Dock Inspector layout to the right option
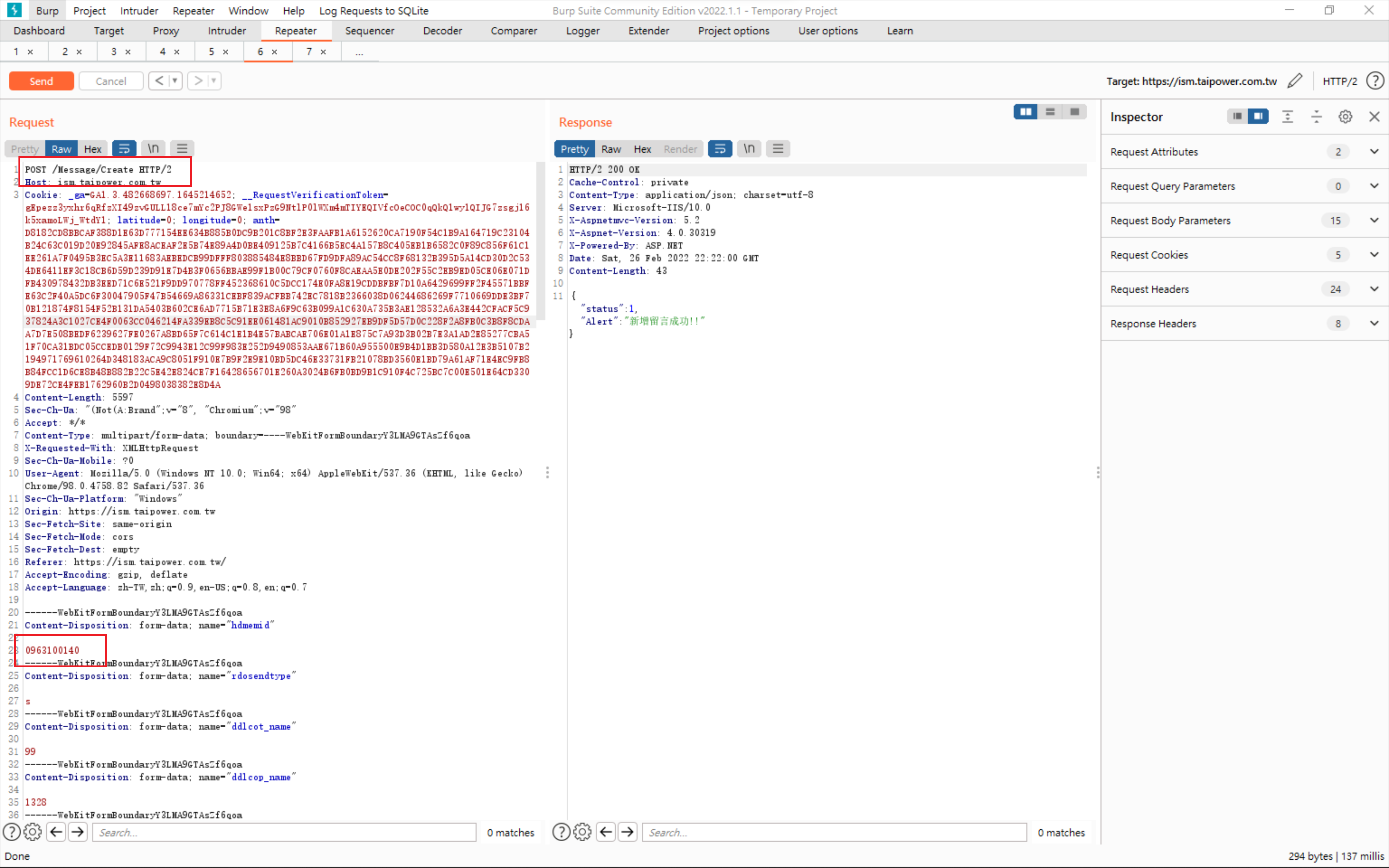This screenshot has width=1389, height=868. [x=1258, y=116]
